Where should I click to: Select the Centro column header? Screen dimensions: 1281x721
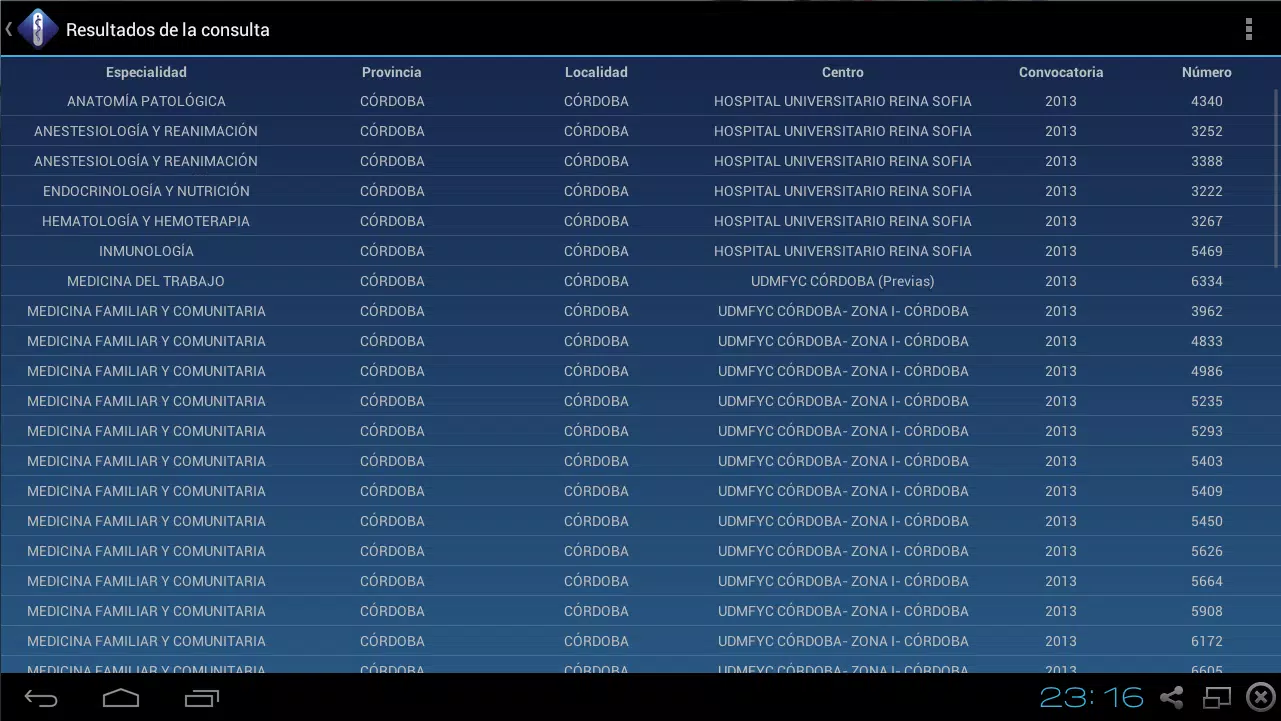click(843, 72)
